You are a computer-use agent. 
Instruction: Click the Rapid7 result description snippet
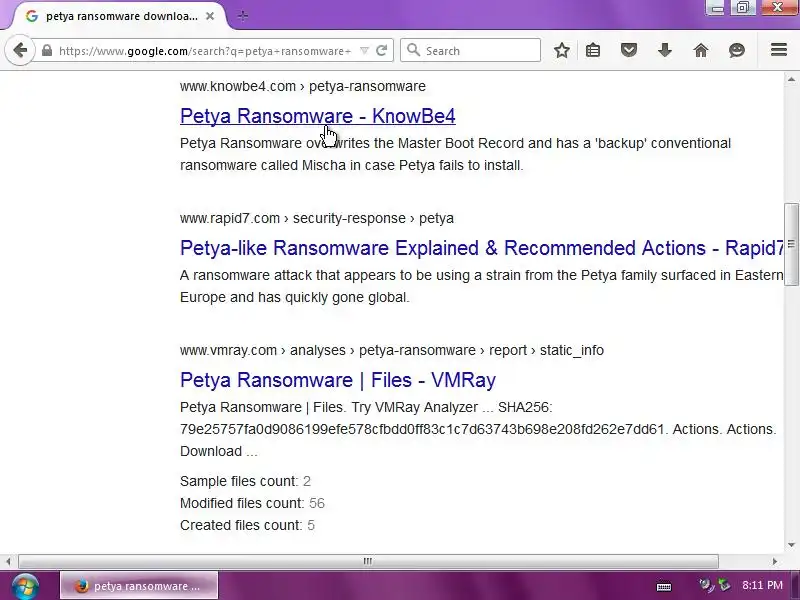click(482, 286)
